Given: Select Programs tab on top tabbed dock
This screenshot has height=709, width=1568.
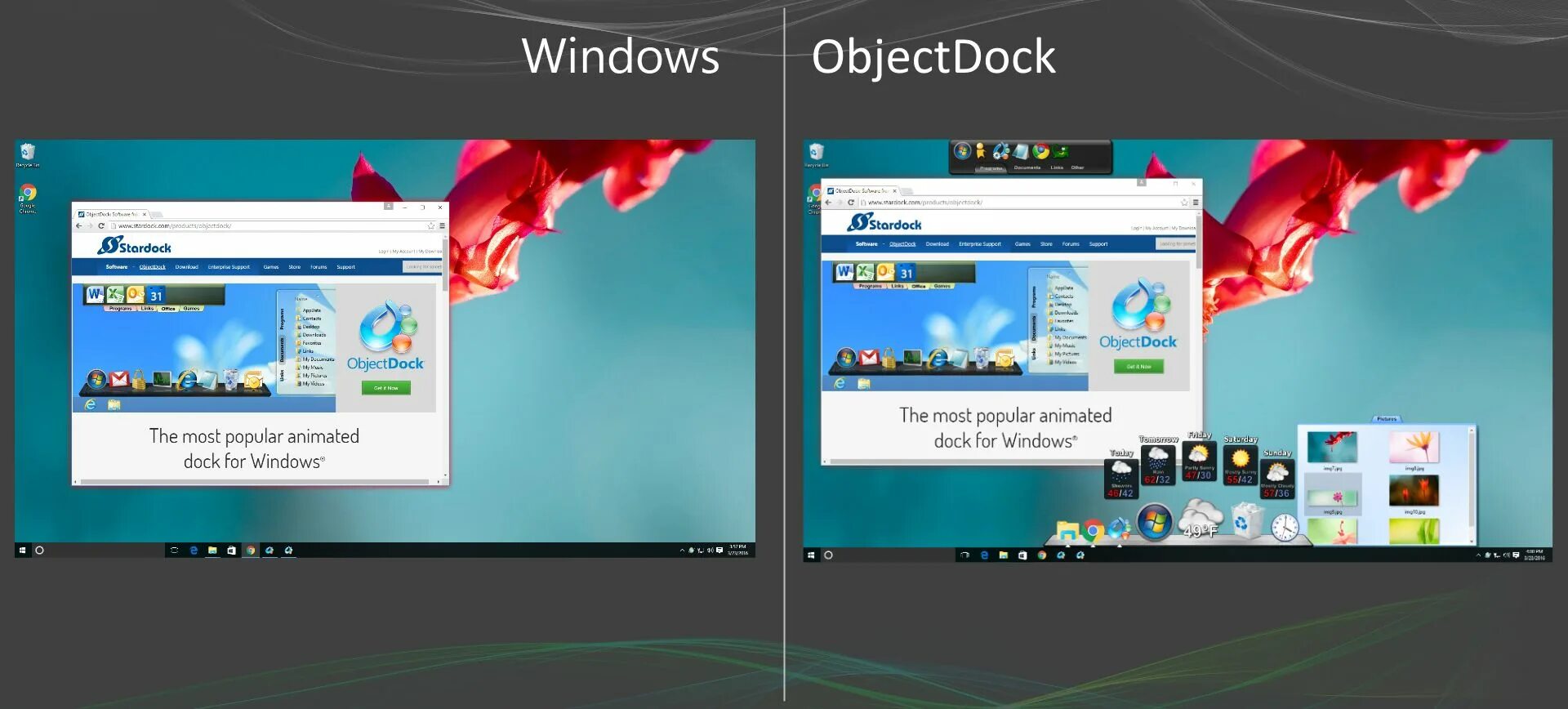Looking at the screenshot, I should point(991,168).
